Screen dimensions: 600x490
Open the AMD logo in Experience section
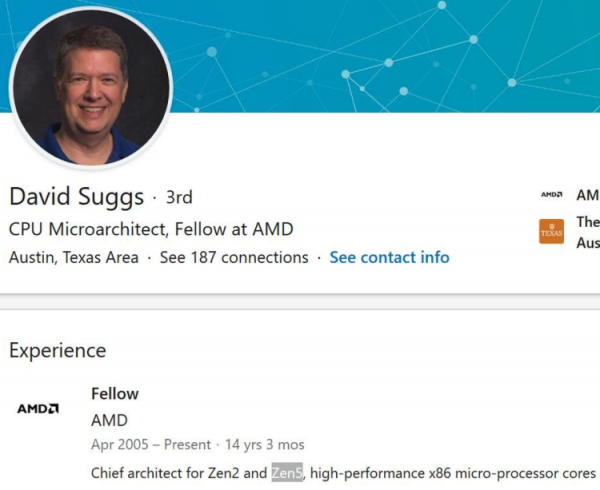[38, 408]
